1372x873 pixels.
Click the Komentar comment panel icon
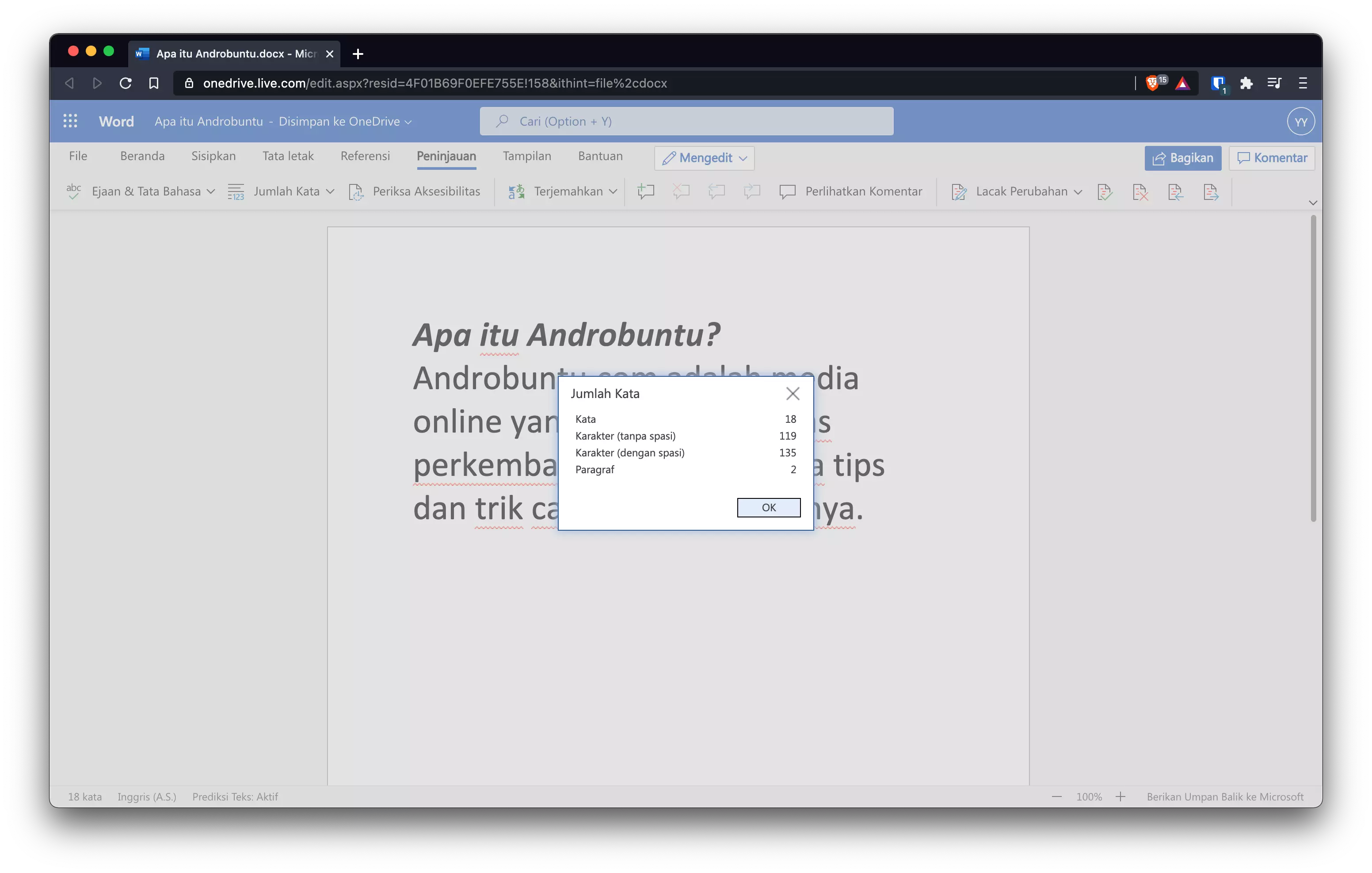(x=1271, y=157)
